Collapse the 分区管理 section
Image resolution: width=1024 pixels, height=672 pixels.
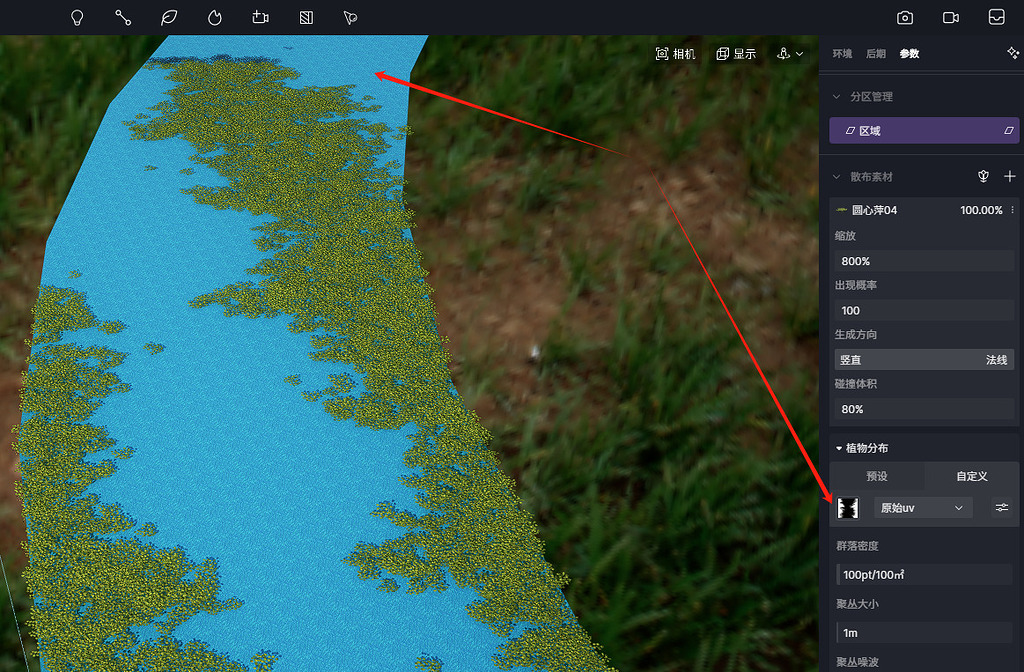pos(838,97)
